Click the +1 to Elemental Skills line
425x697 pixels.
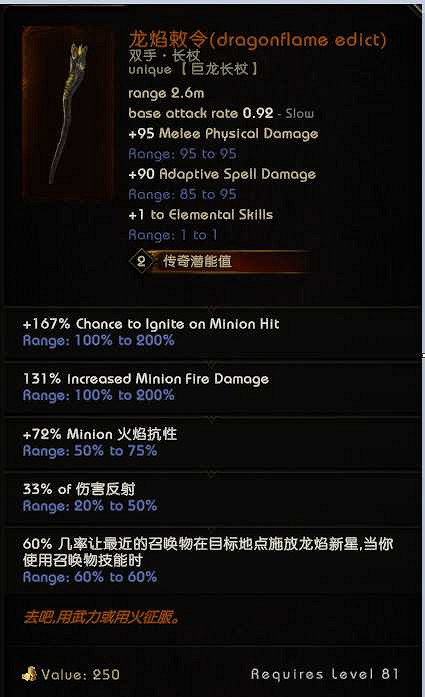click(x=200, y=215)
